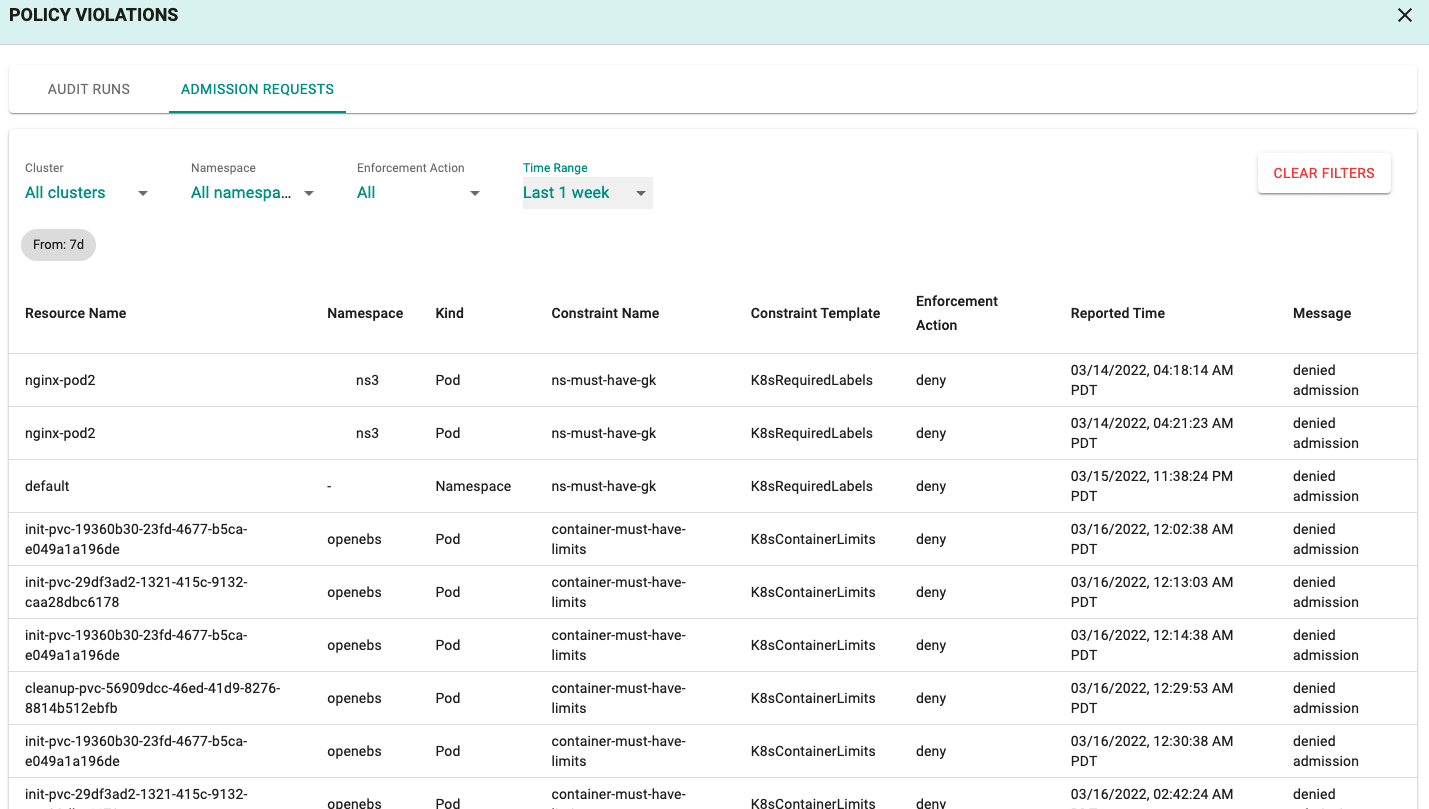
Task: Click 03/16/2022, 12:29:53 AM reported time
Action: [x=1152, y=698]
